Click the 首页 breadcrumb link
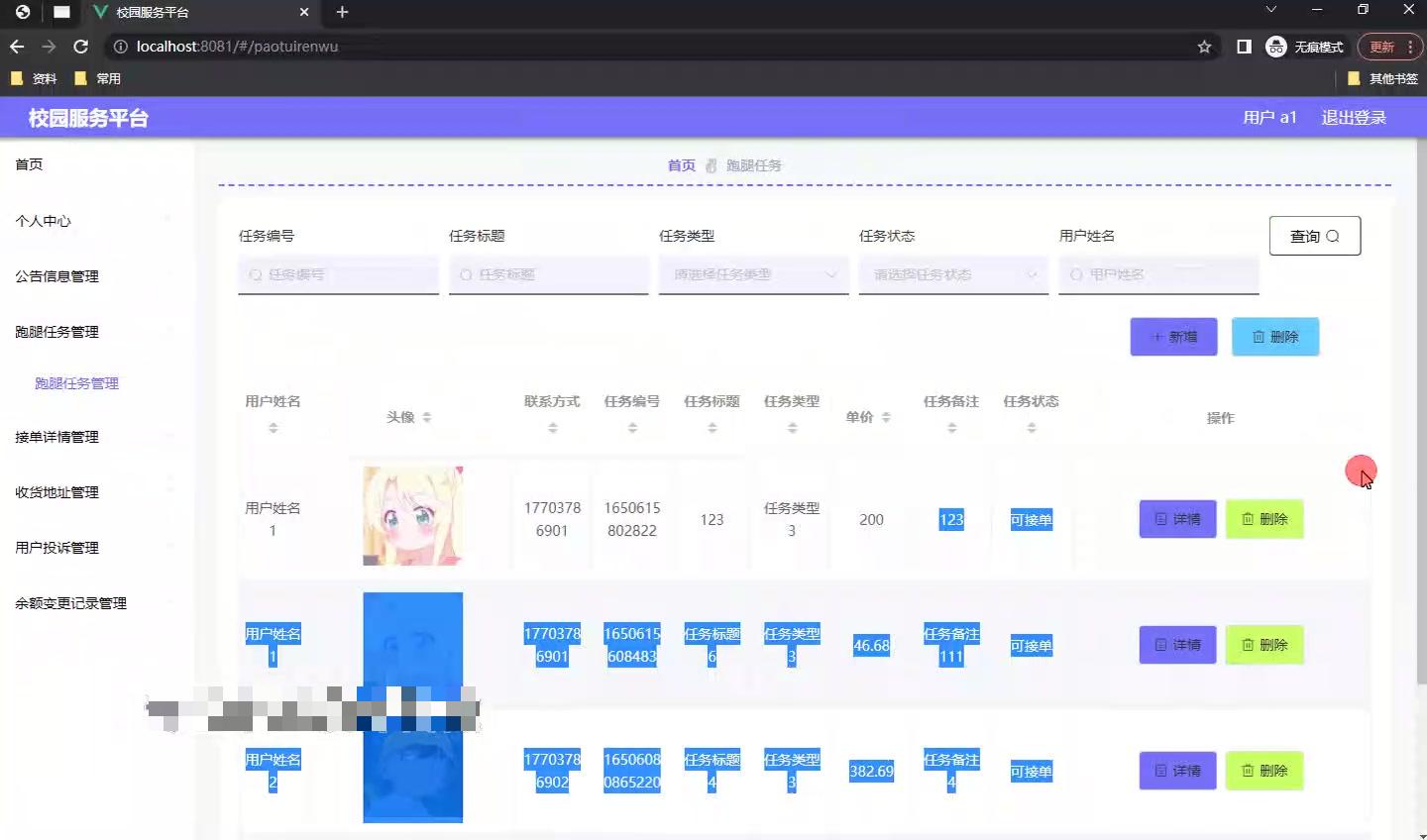The height and width of the screenshot is (840, 1427). (x=681, y=164)
